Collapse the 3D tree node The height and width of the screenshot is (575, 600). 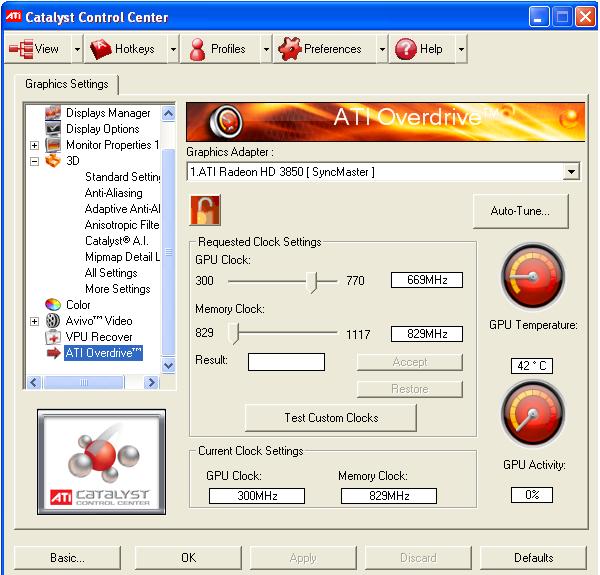click(x=34, y=161)
